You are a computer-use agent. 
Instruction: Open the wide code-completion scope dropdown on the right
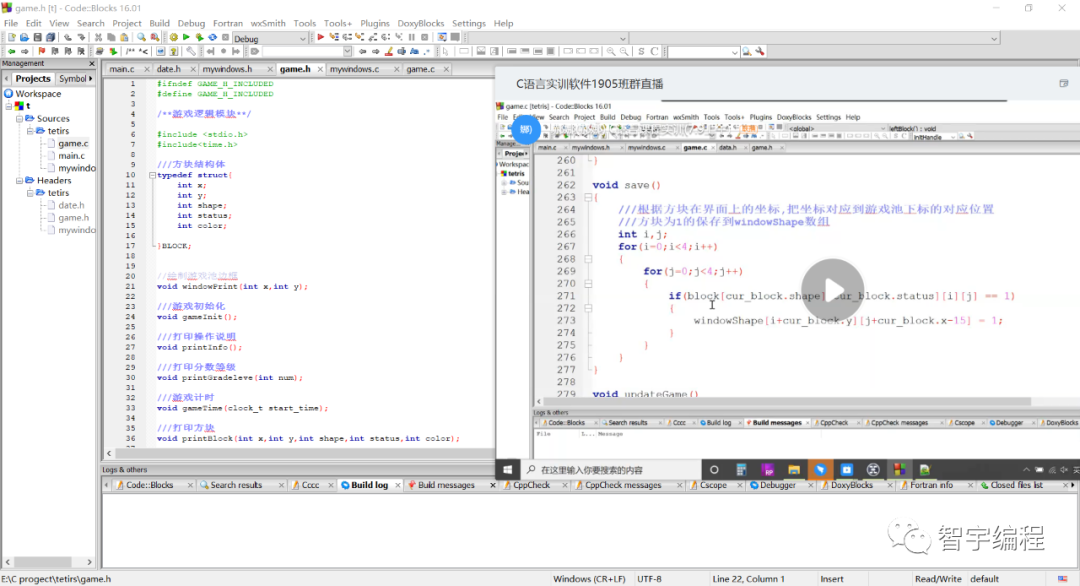tap(816, 39)
